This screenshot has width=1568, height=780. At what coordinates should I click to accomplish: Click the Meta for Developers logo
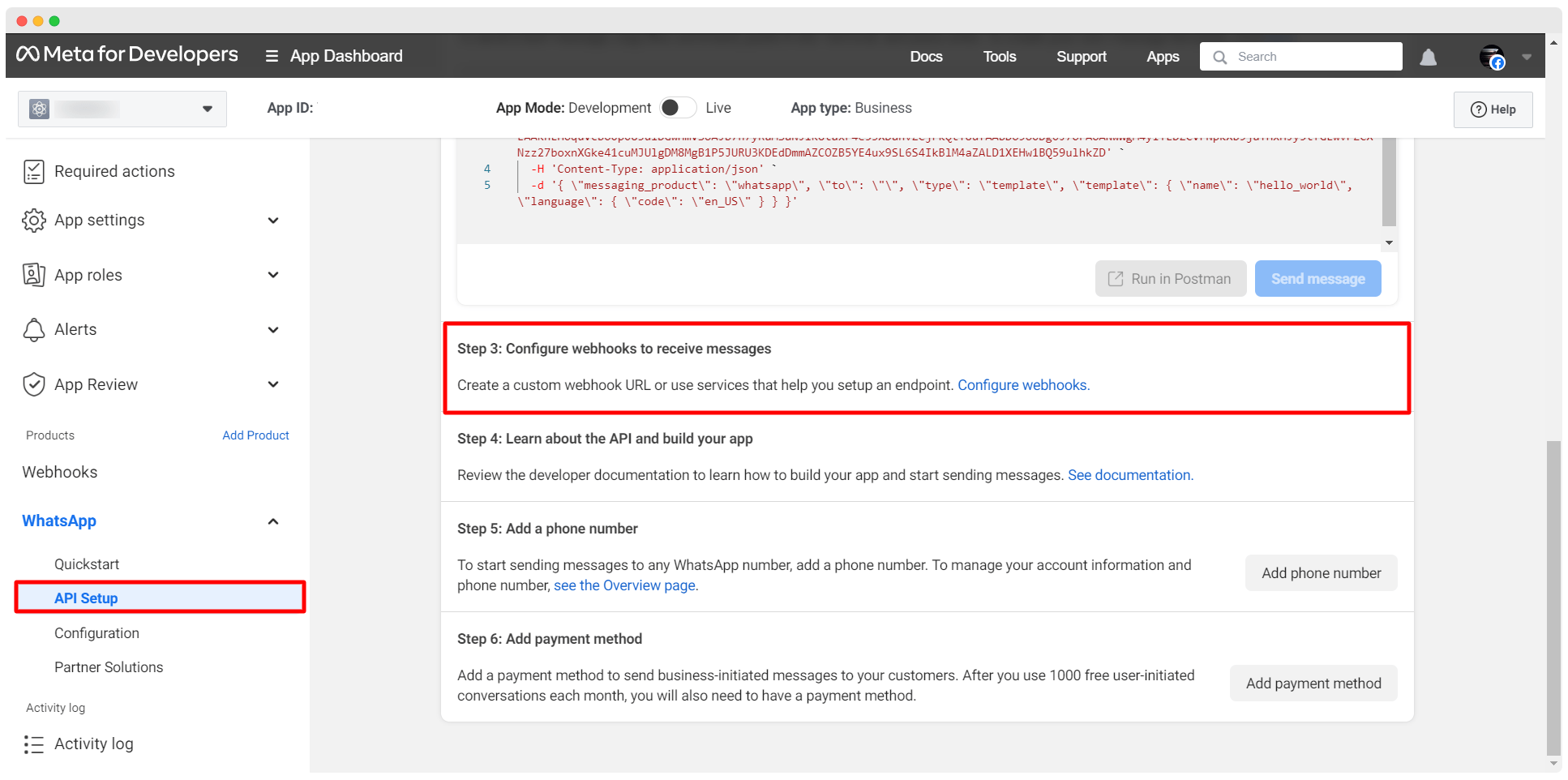click(127, 54)
